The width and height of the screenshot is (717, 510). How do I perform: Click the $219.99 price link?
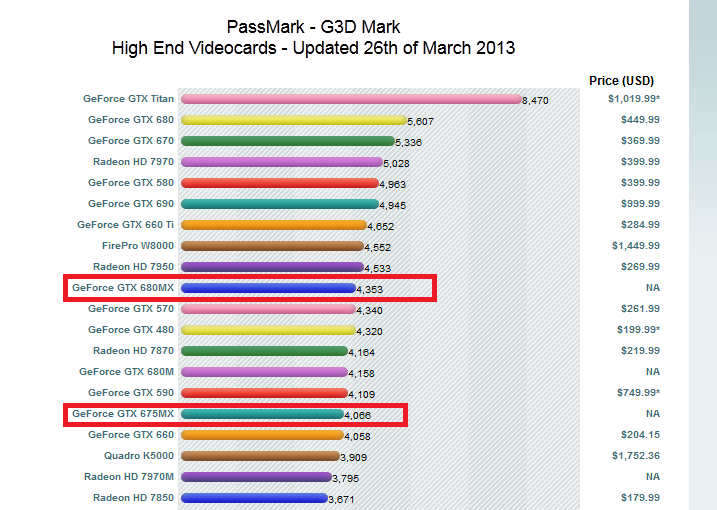tap(640, 351)
